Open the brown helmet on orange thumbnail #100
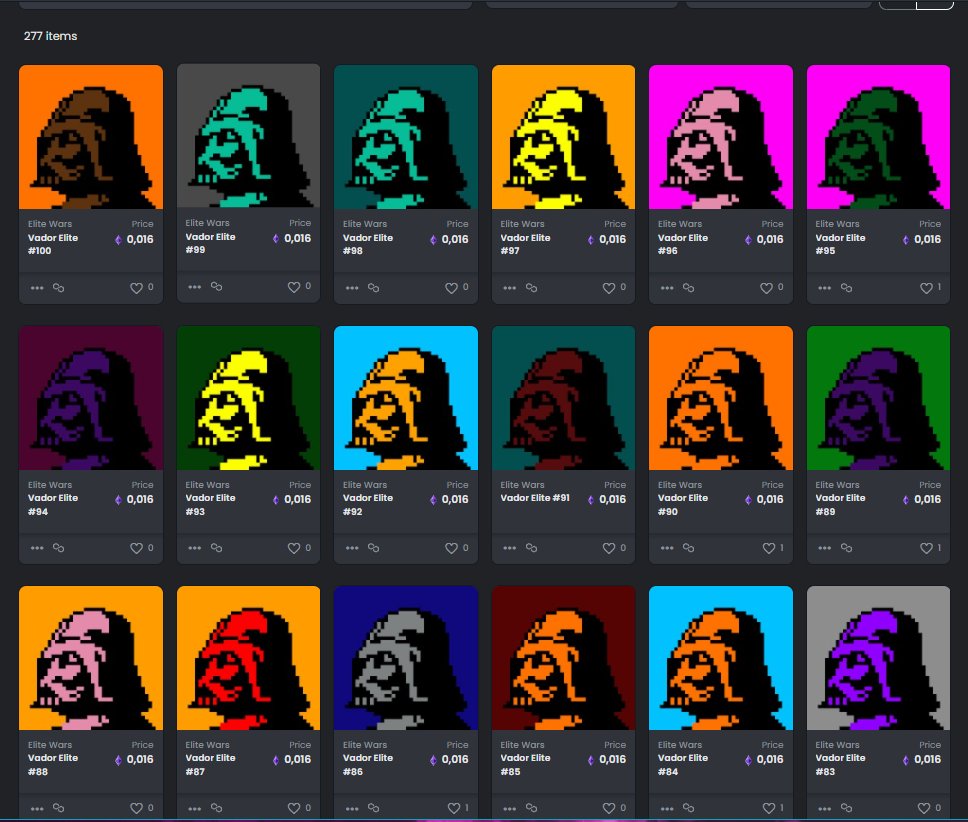 coord(91,137)
